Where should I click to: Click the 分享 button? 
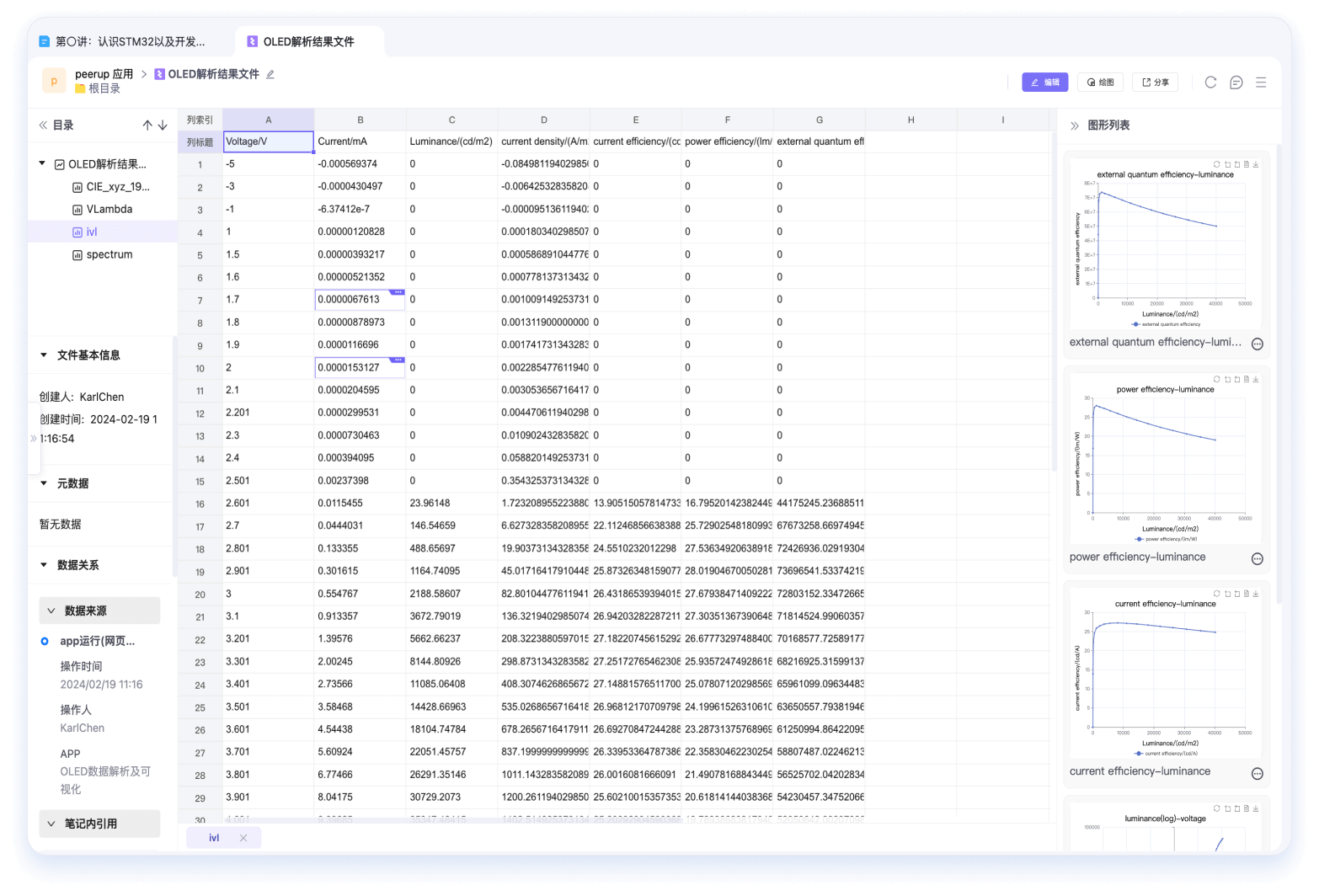click(x=1155, y=83)
